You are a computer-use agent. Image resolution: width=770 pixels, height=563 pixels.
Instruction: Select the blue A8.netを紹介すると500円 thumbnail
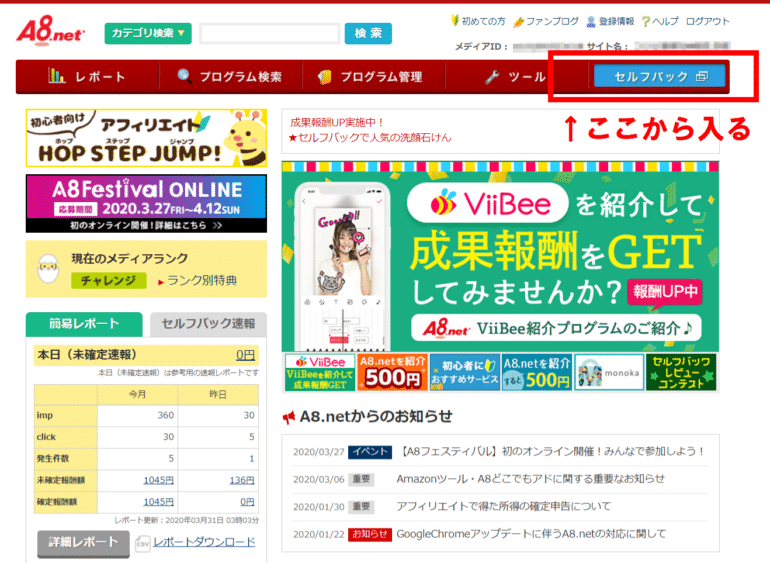tap(537, 372)
